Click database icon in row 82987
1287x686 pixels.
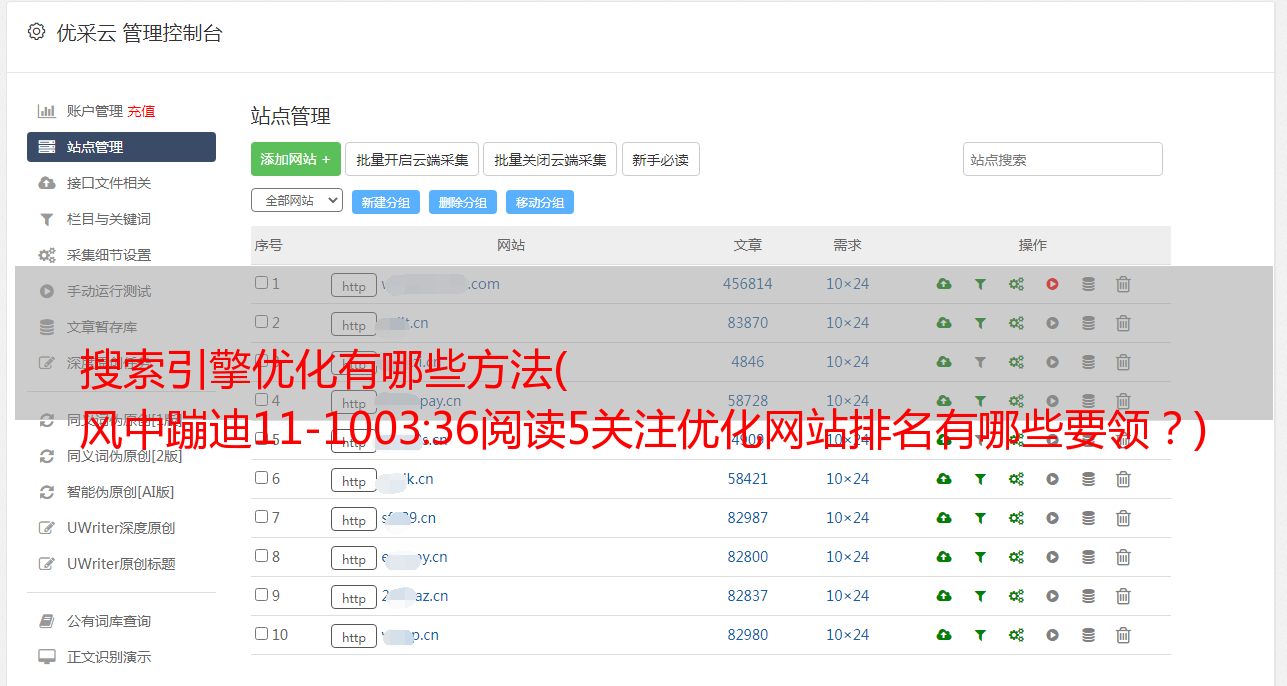tap(1088, 518)
